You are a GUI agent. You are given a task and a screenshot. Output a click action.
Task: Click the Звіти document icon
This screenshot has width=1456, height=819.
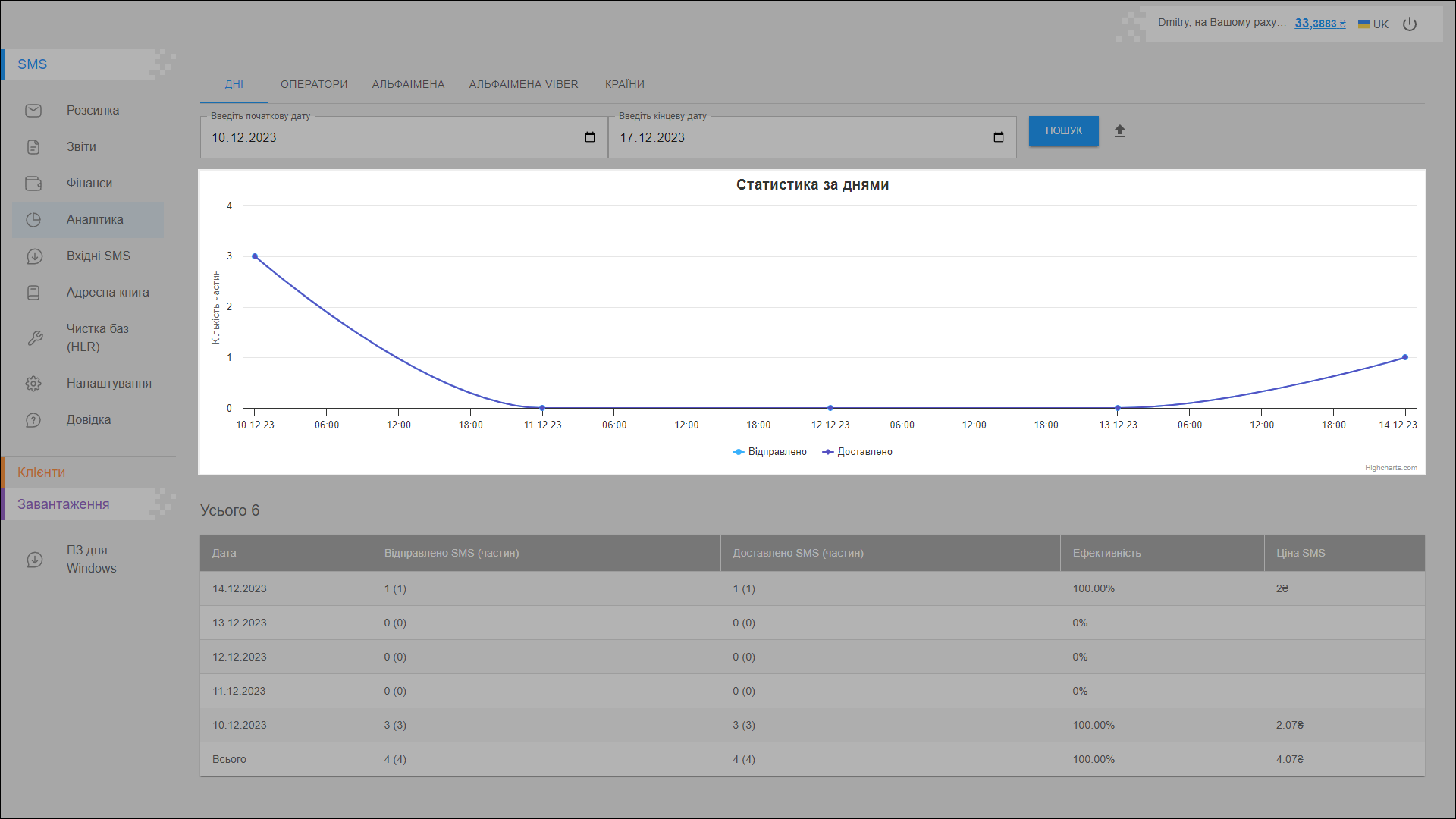point(33,147)
